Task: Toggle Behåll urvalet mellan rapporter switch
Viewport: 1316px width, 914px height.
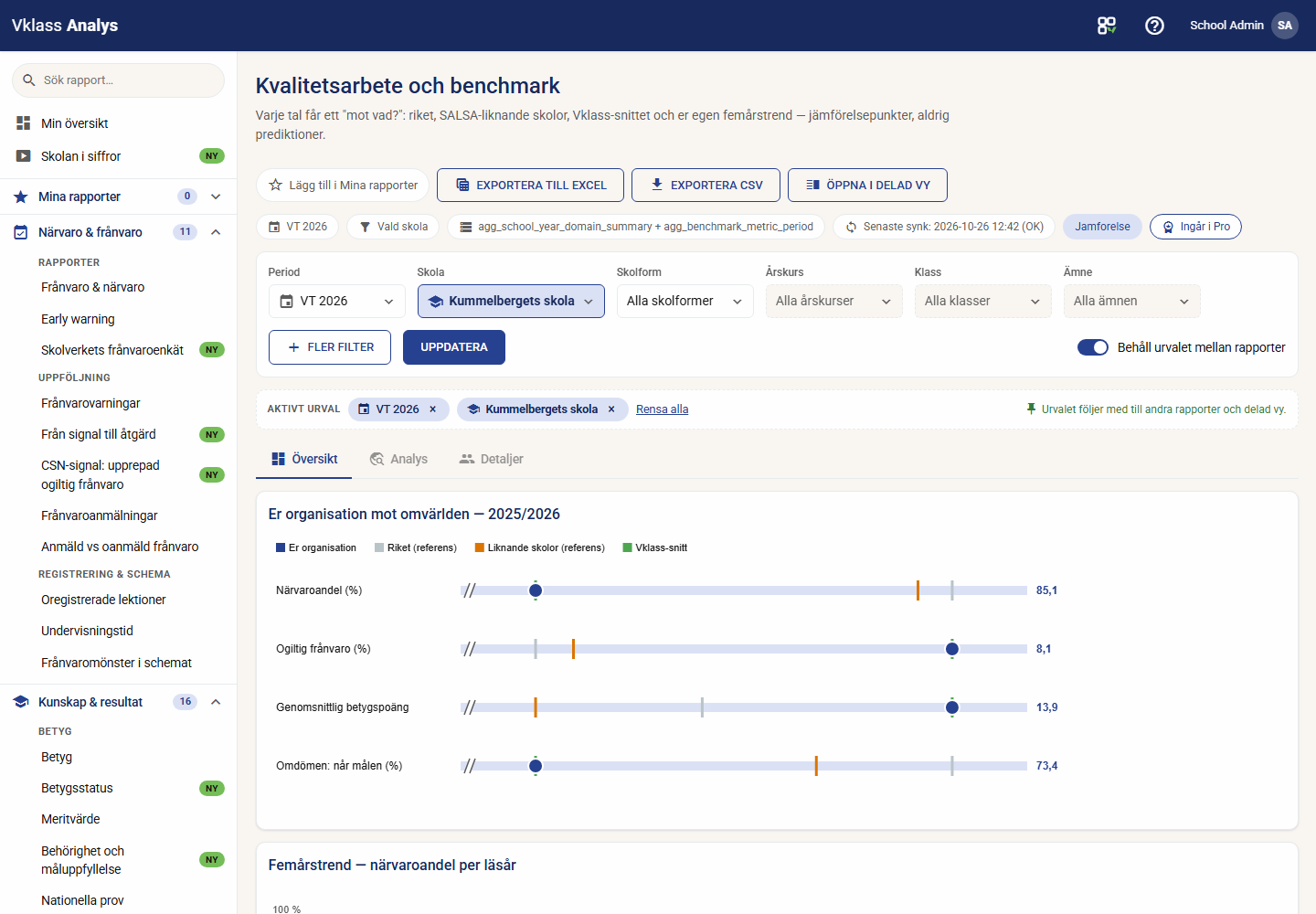Action: [x=1093, y=347]
